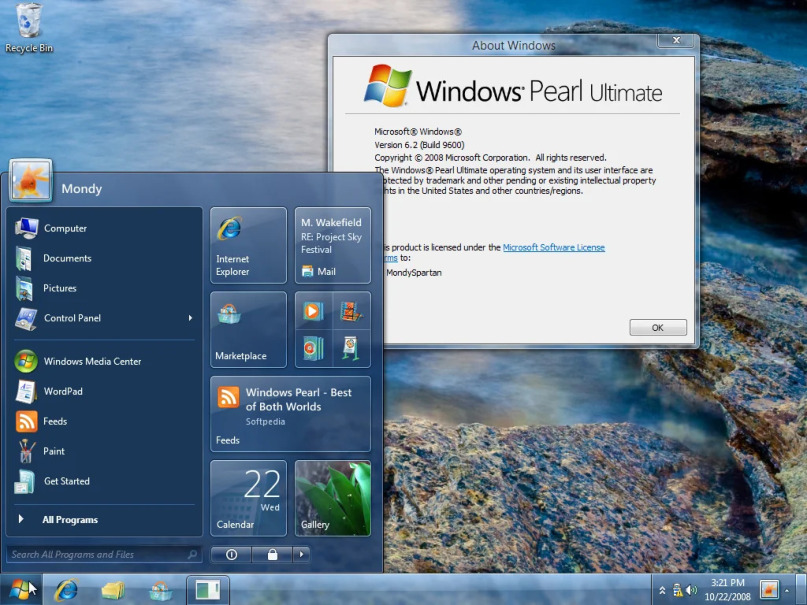Image resolution: width=807 pixels, height=605 pixels.
Task: Open Computer from the Start menu
Action: coord(106,228)
